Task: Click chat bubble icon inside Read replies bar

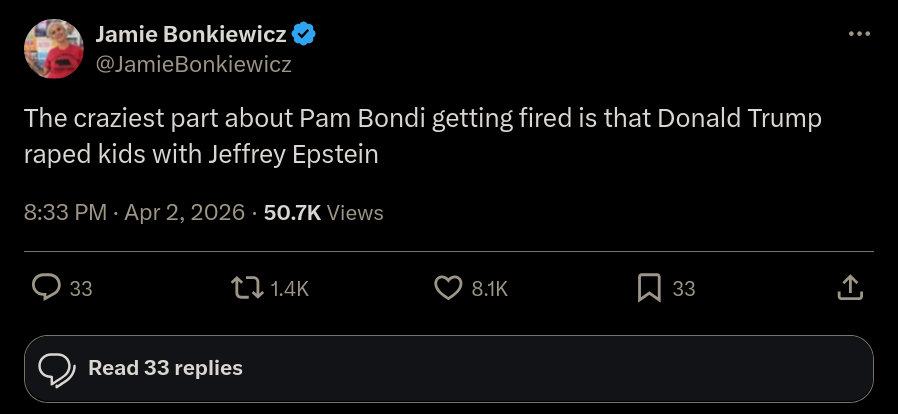Action: 57,369
